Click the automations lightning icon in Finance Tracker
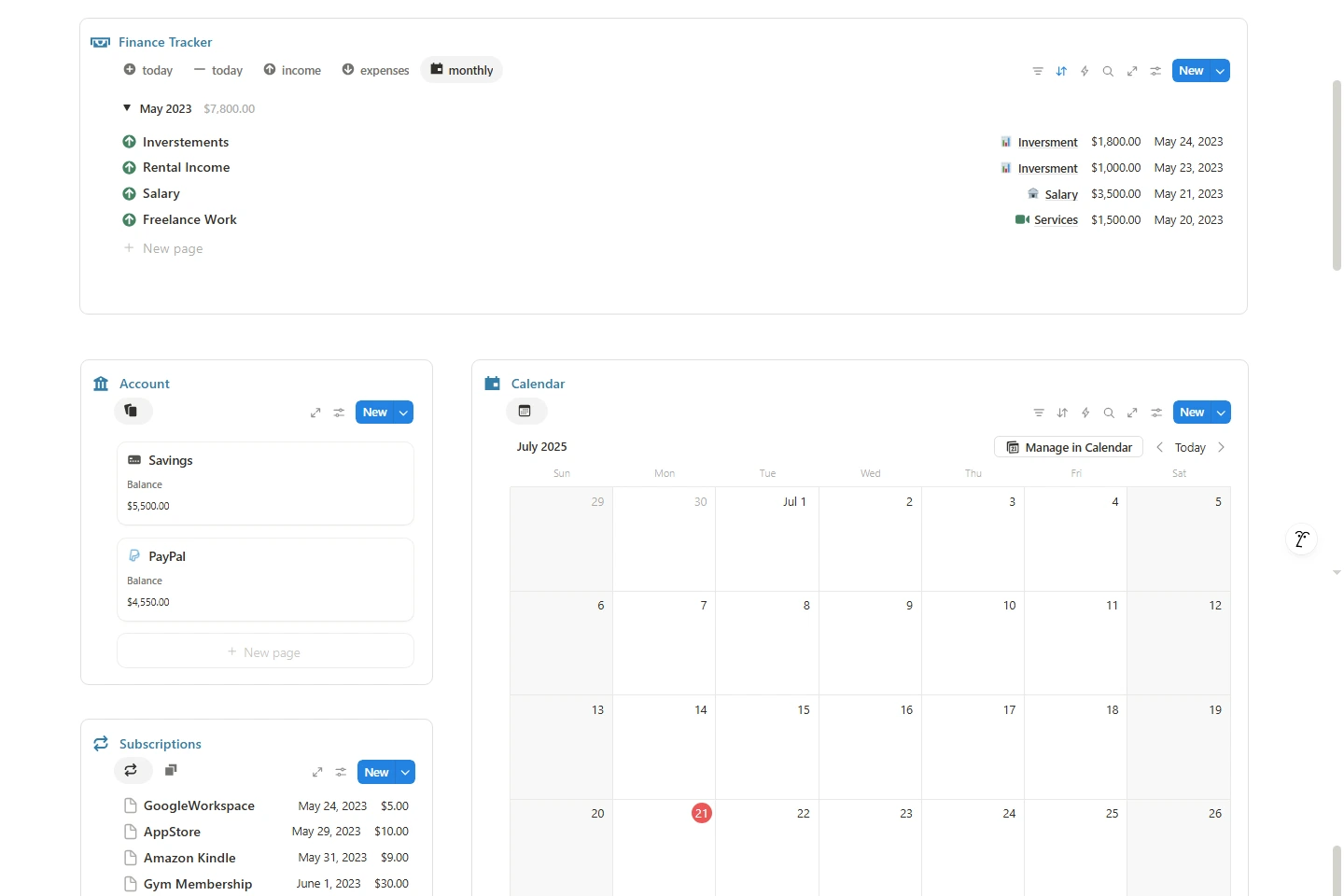 click(1085, 71)
